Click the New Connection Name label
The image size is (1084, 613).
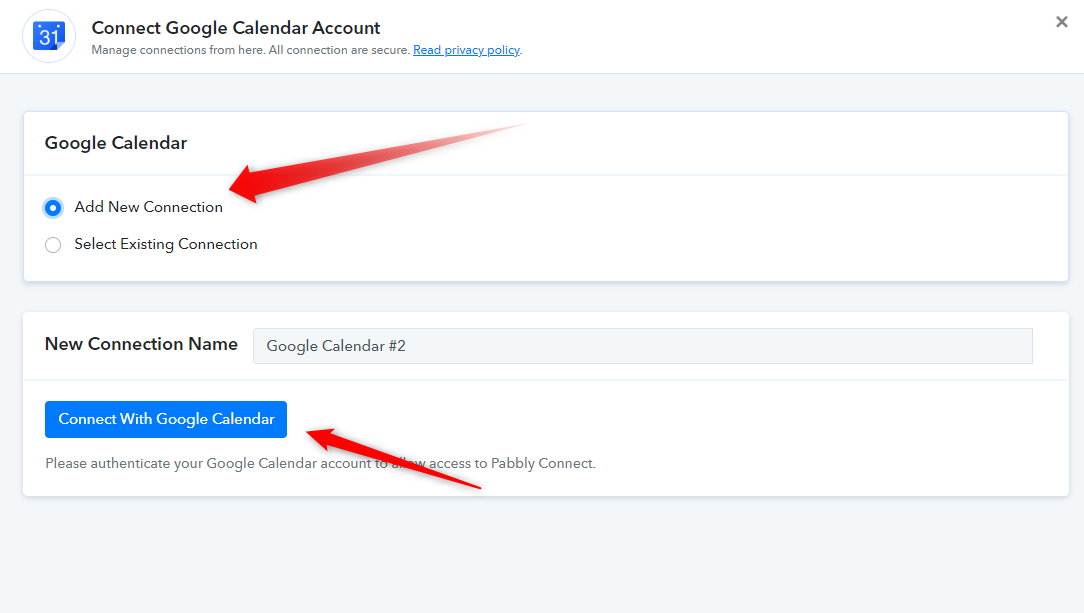click(141, 344)
